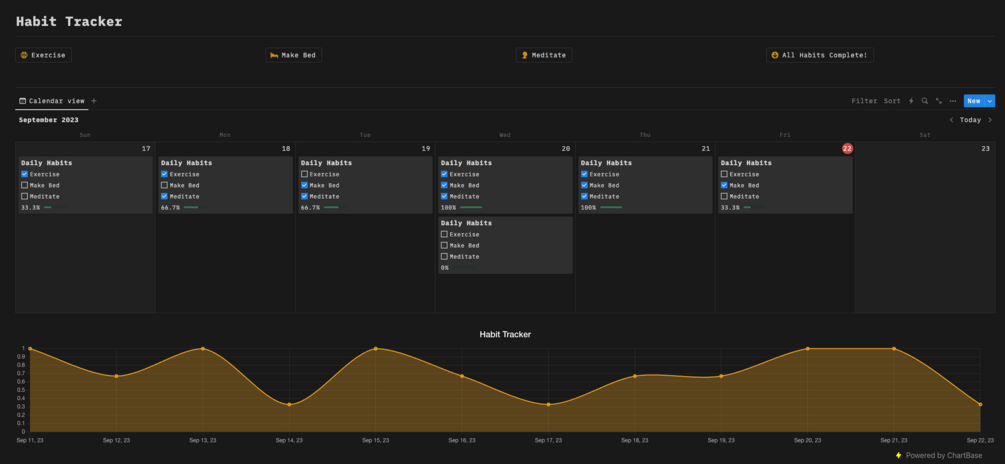Click the Habit Tracker page title
Image resolution: width=1005 pixels, height=464 pixels.
click(69, 21)
